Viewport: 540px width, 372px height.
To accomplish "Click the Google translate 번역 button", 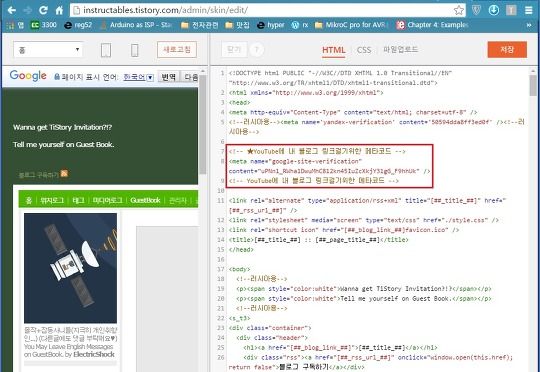I will pos(169,77).
